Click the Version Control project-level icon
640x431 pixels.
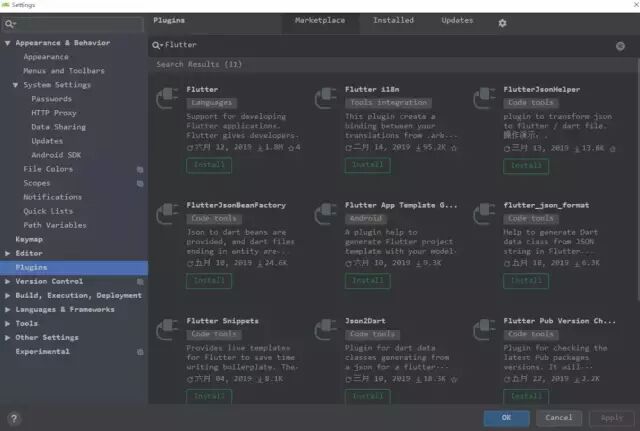click(x=140, y=282)
